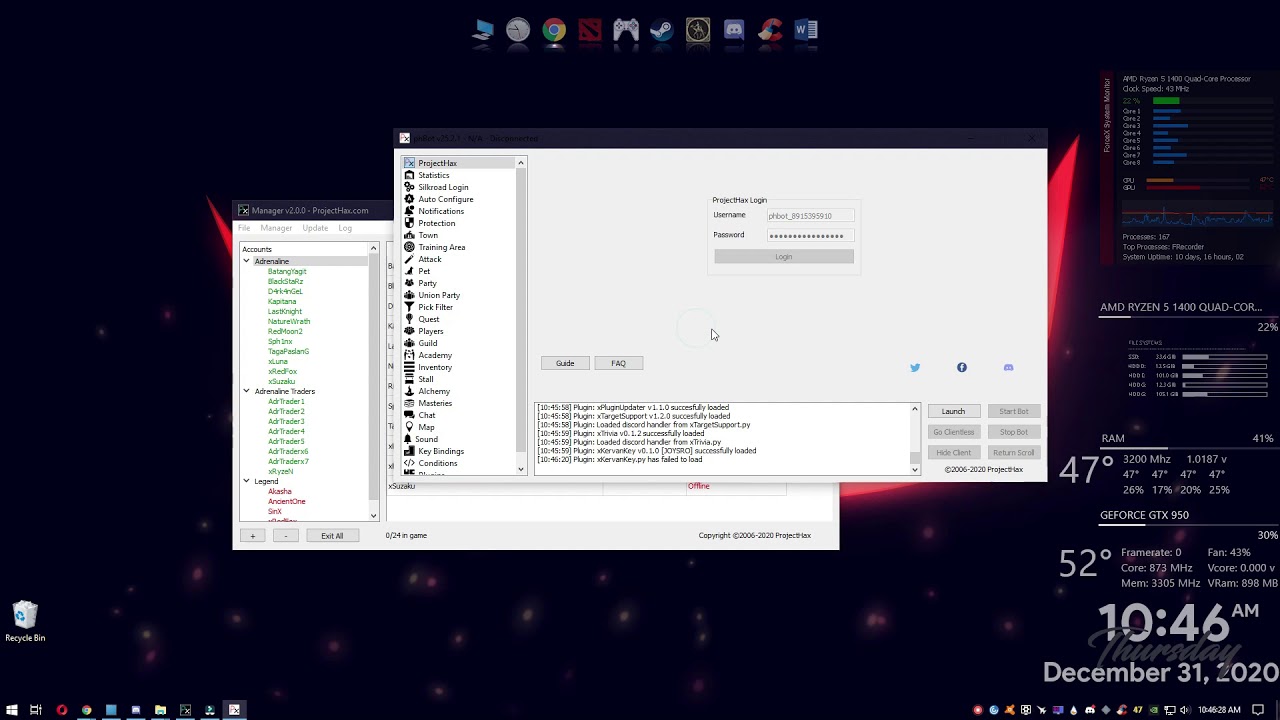Select Silkroad Login in sidebar

click(443, 187)
